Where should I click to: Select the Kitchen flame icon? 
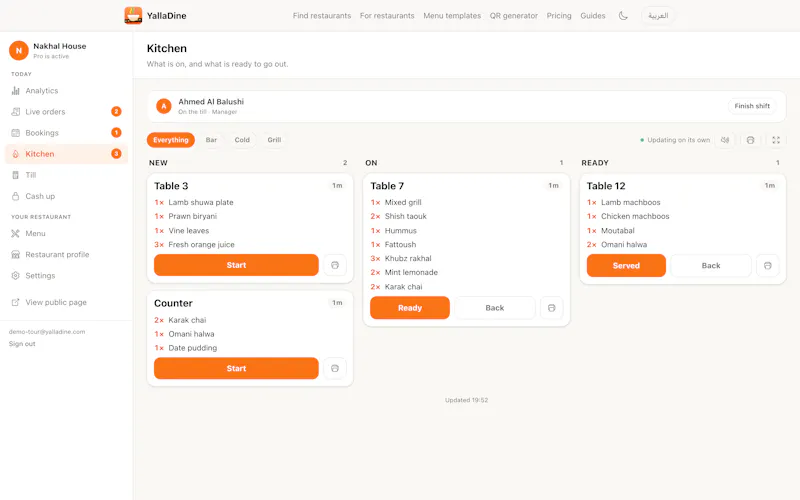pyautogui.click(x=16, y=154)
